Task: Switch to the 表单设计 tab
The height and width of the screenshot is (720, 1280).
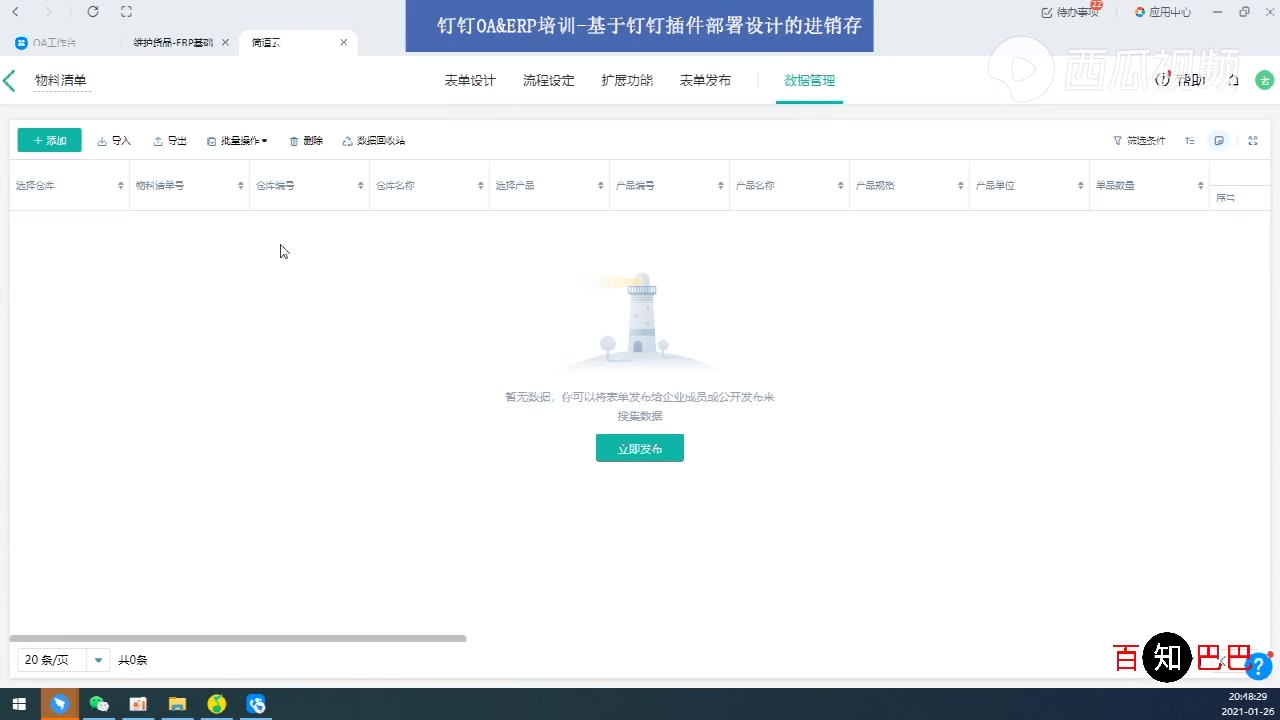Action: click(x=469, y=80)
